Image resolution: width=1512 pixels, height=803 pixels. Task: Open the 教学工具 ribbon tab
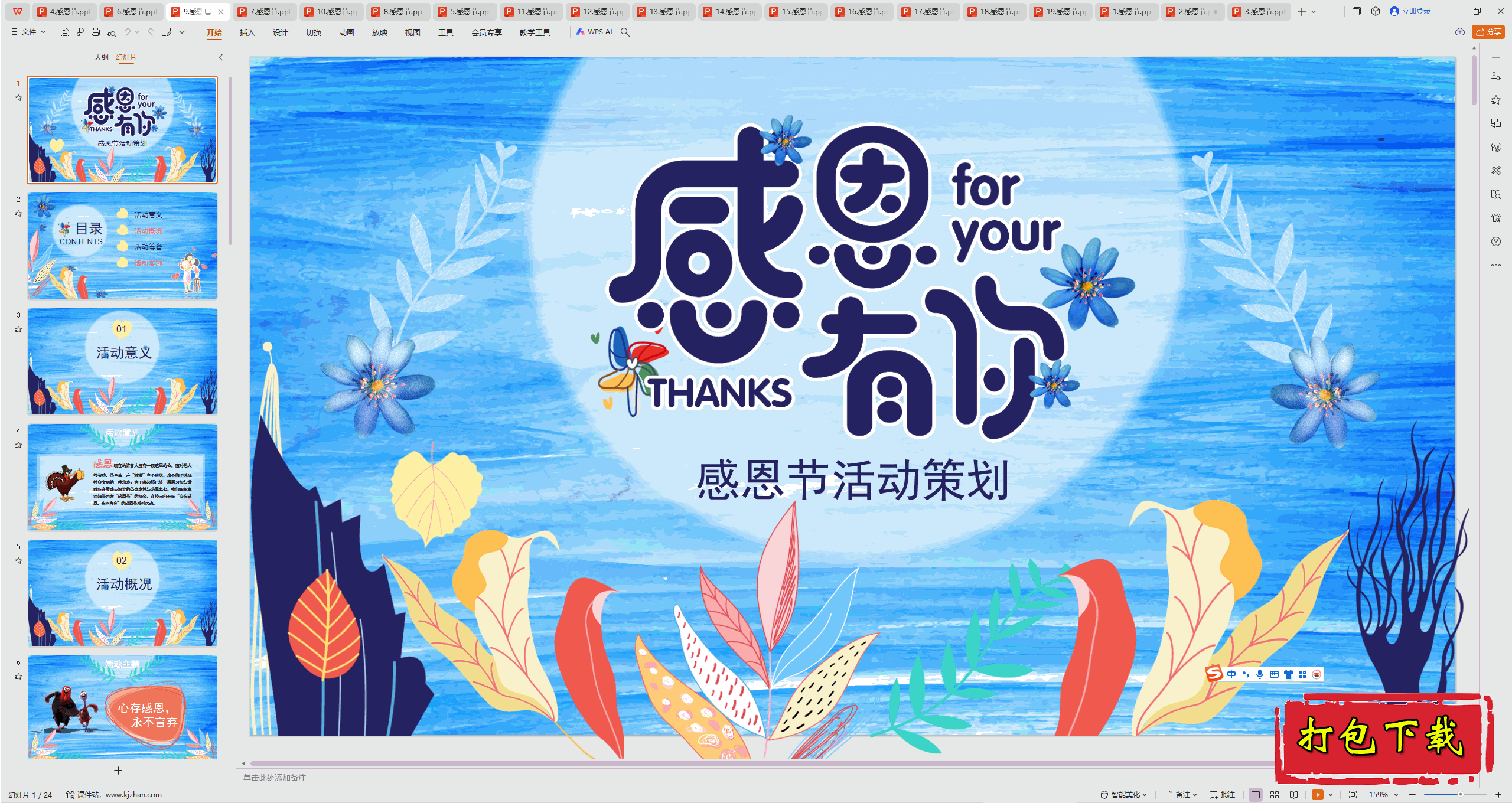[x=535, y=32]
